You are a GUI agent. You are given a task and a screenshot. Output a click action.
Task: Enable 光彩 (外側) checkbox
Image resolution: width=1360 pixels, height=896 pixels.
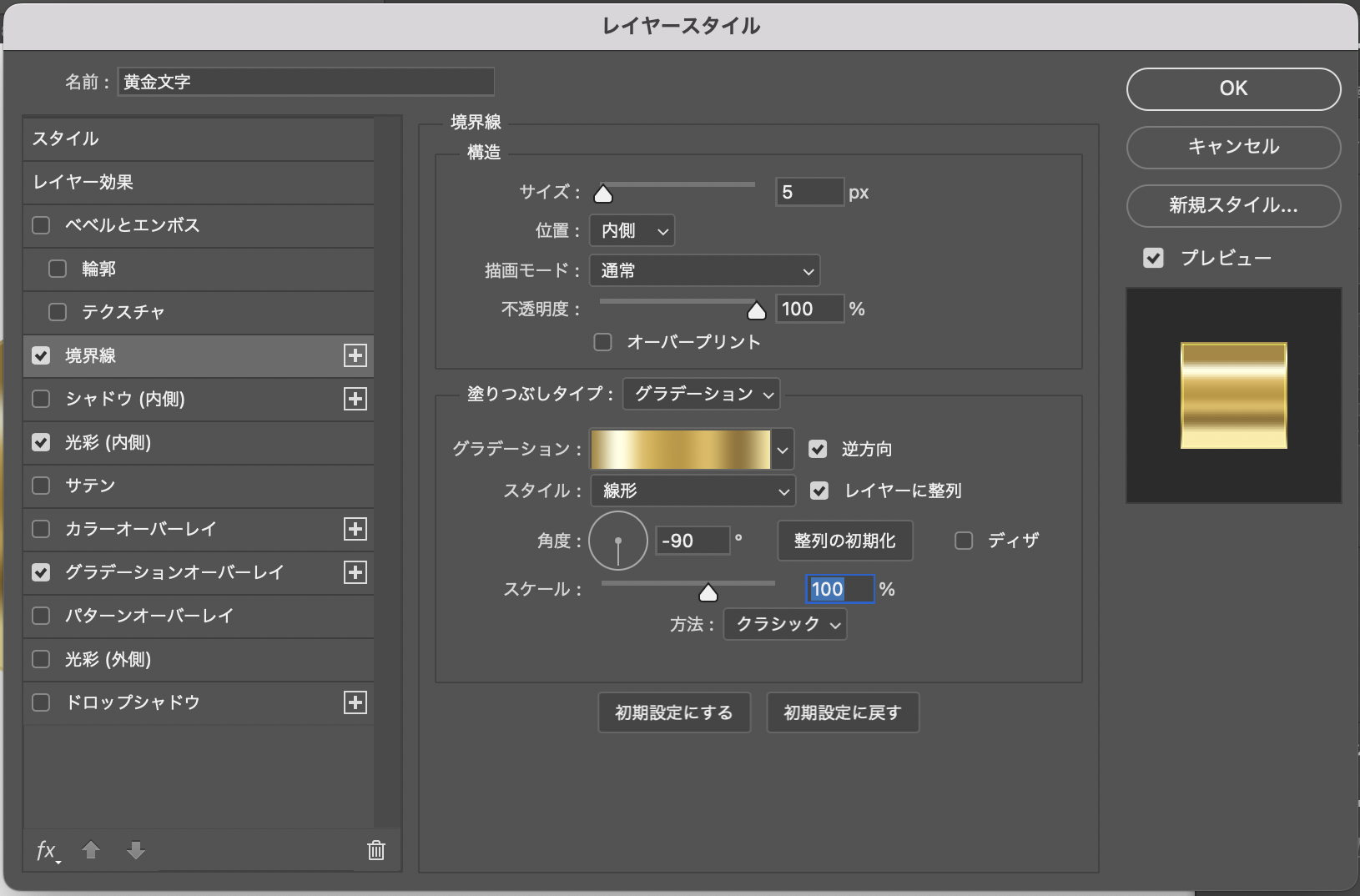tap(41, 659)
